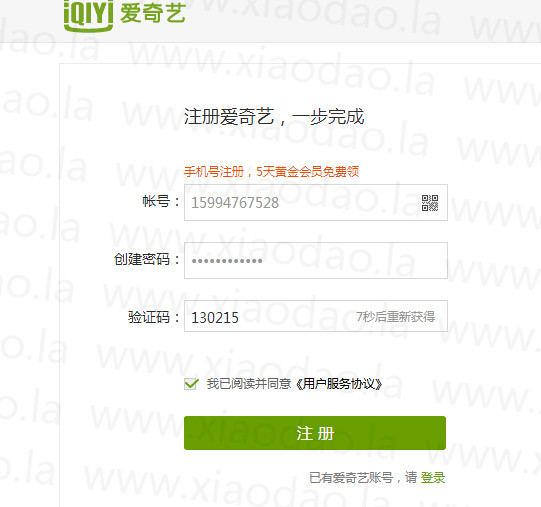This screenshot has height=507, width=541.
Task: Click the 爱奇艺 Chinese wordmark in header
Action: [153, 14]
